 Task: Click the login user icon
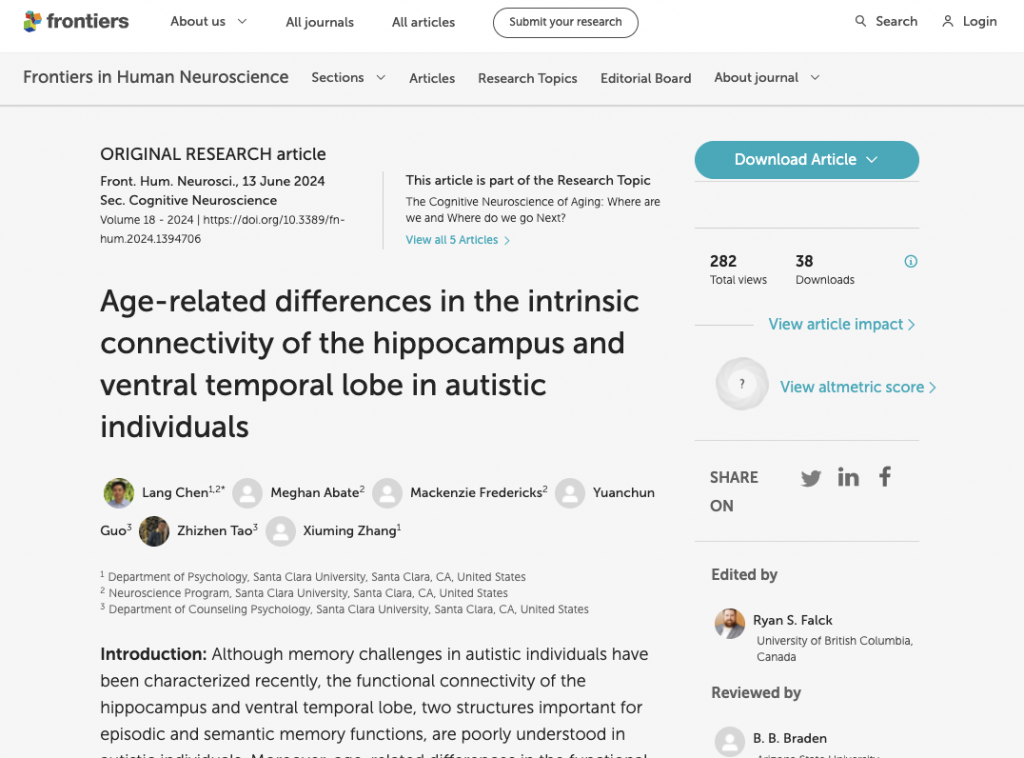pos(947,22)
